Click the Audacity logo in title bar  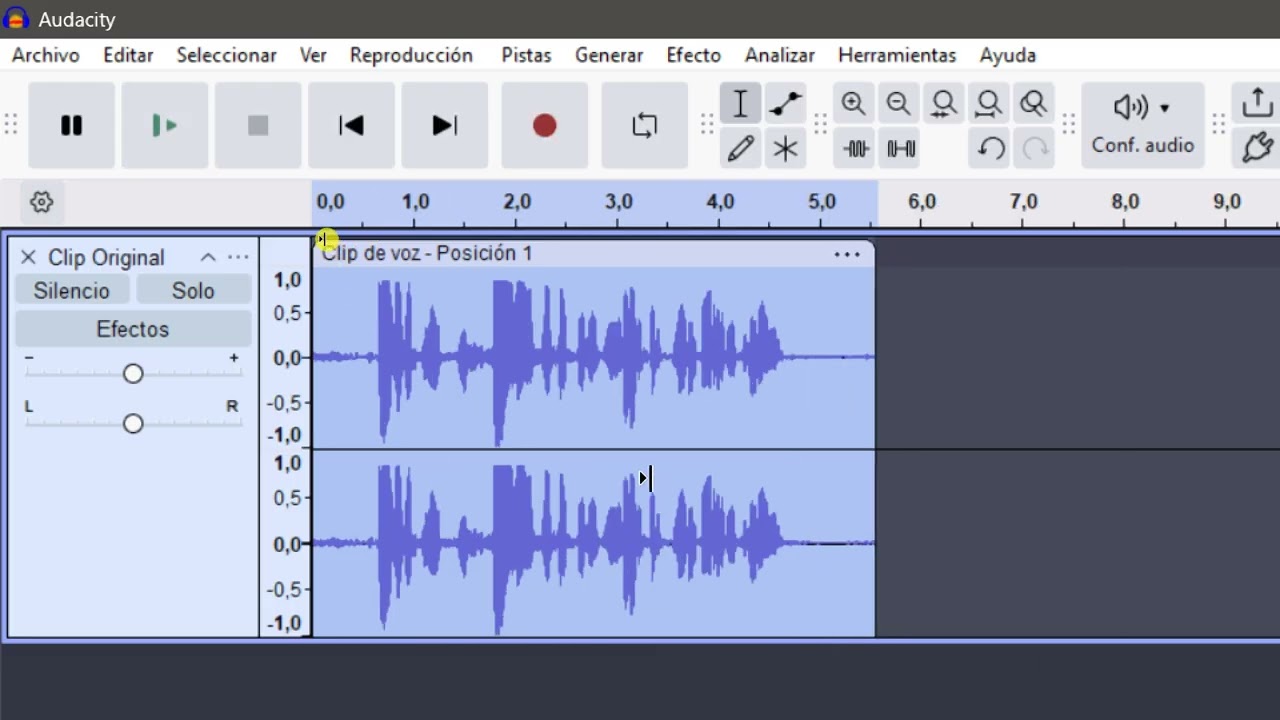(x=16, y=19)
